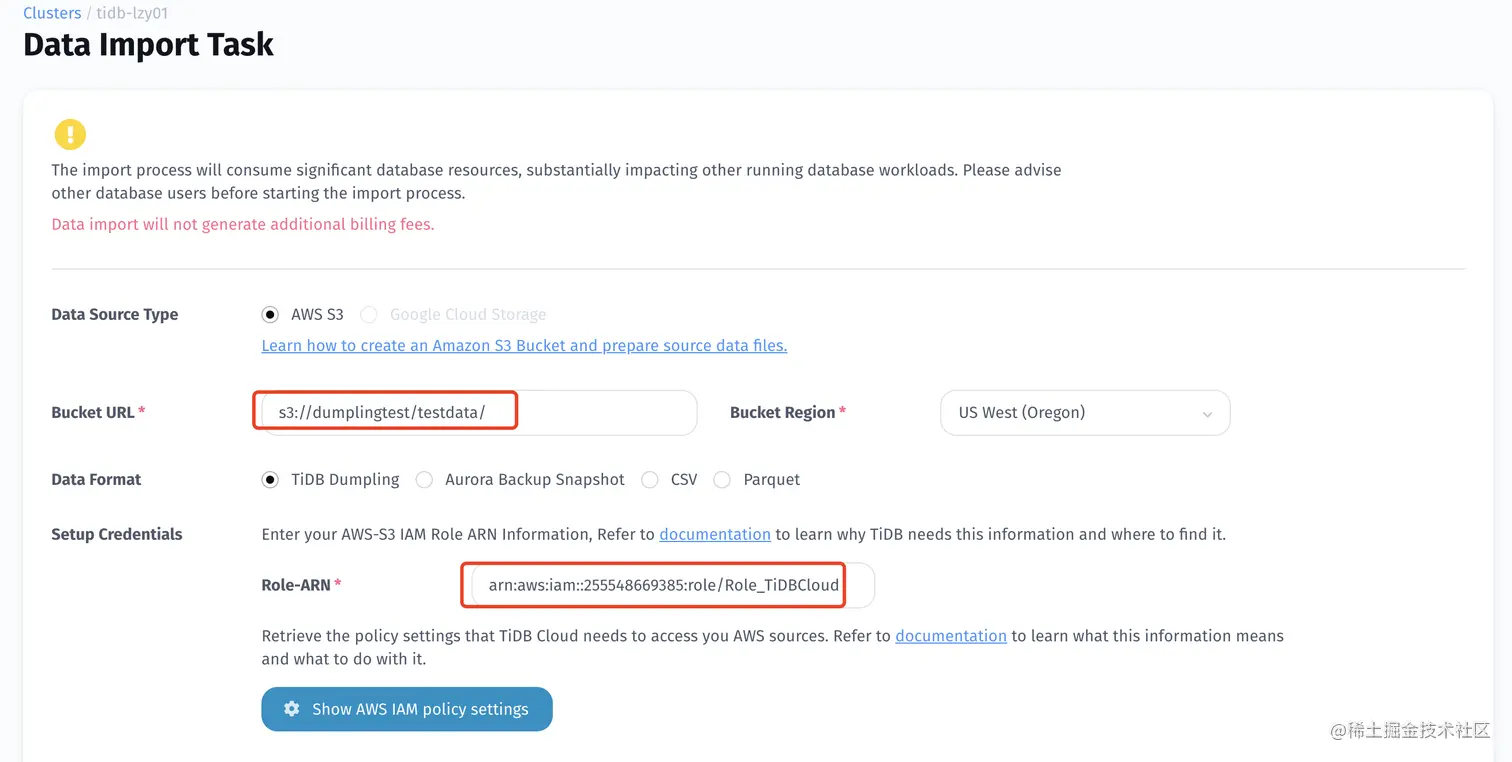1512x762 pixels.
Task: Open the tidb-lzy01 breadcrumb item
Action: point(132,13)
